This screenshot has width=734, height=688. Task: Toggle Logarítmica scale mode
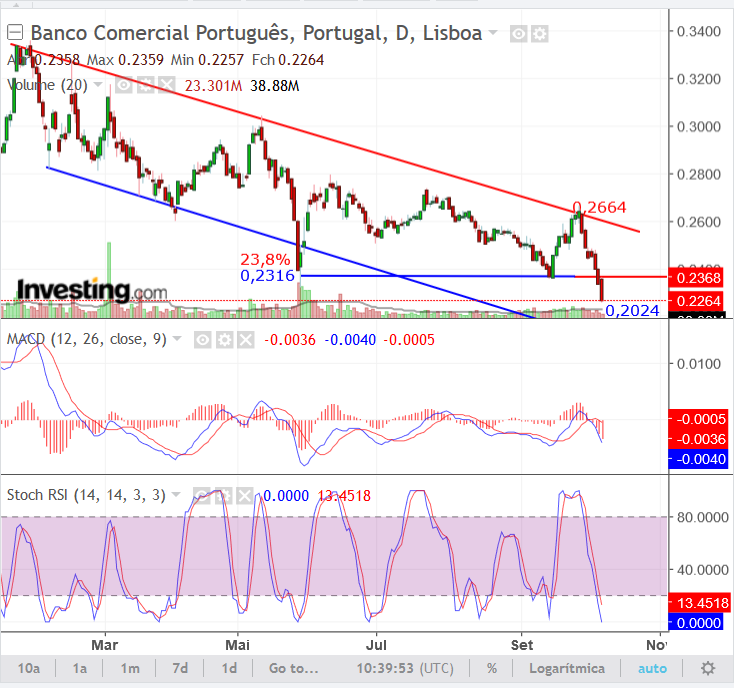[567, 668]
